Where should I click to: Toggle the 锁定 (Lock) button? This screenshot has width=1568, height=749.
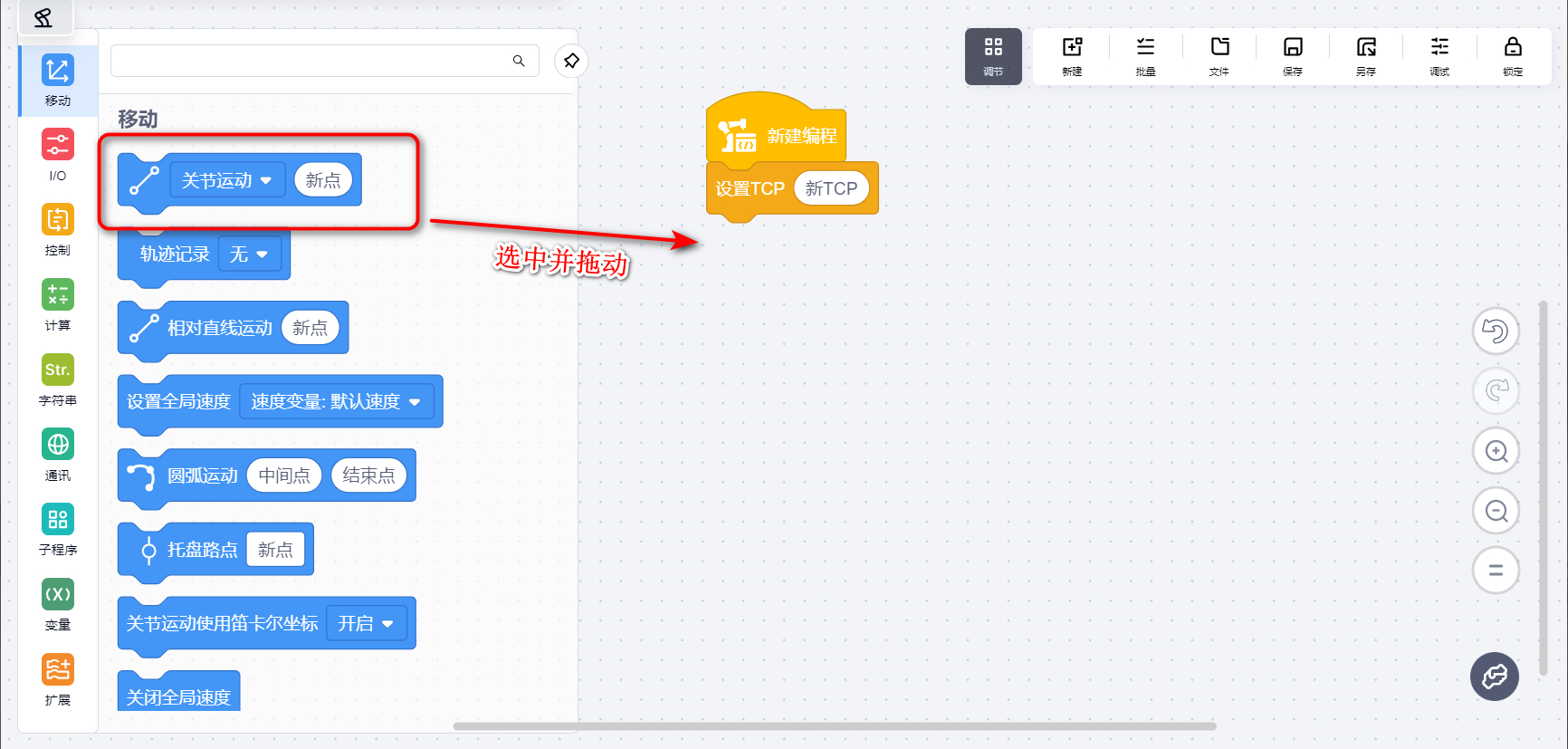pyautogui.click(x=1513, y=56)
